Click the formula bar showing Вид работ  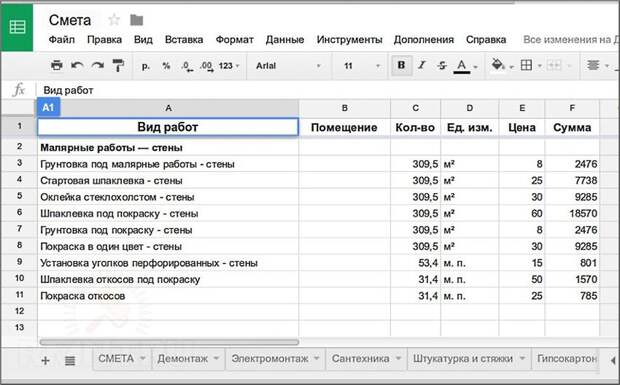[x=328, y=90]
